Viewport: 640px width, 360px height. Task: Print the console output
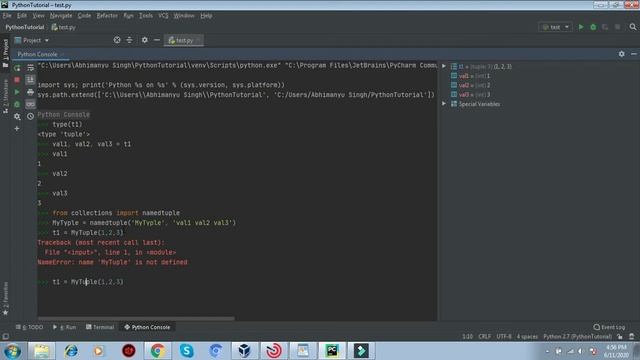tap(30, 92)
